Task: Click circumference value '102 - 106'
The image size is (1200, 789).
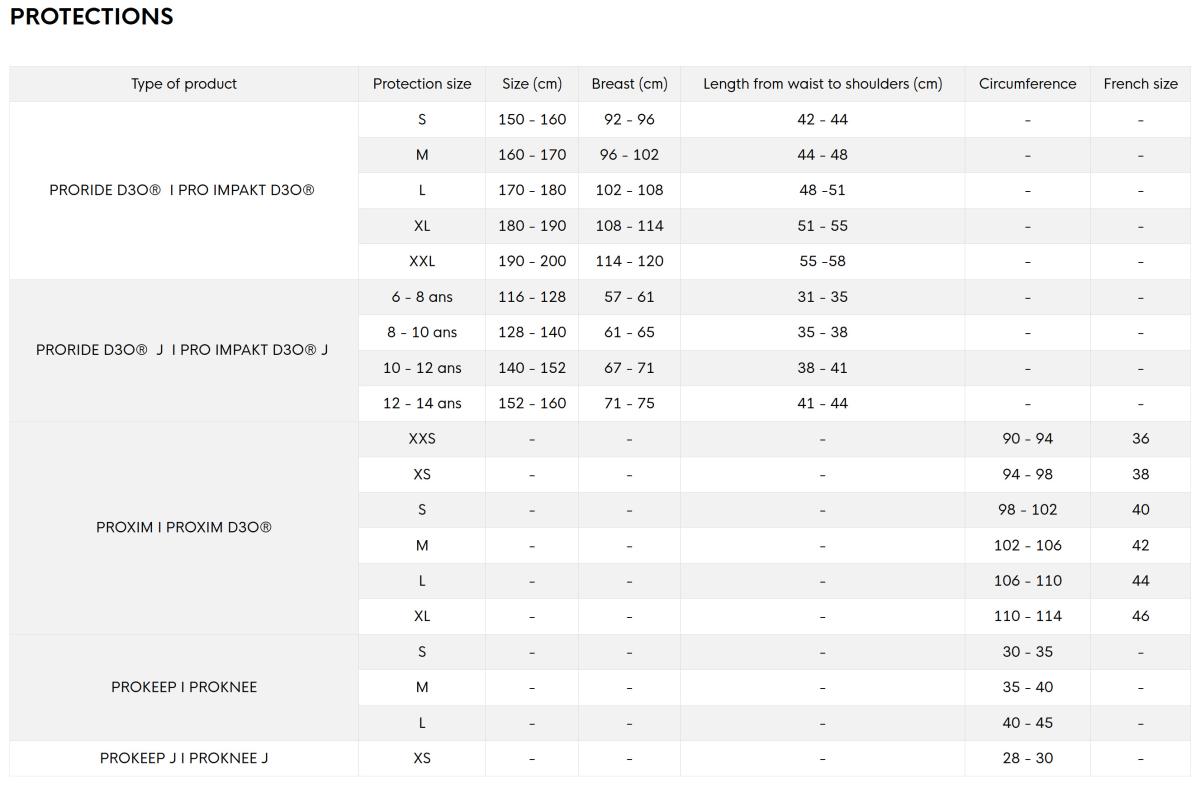Action: (x=1027, y=545)
